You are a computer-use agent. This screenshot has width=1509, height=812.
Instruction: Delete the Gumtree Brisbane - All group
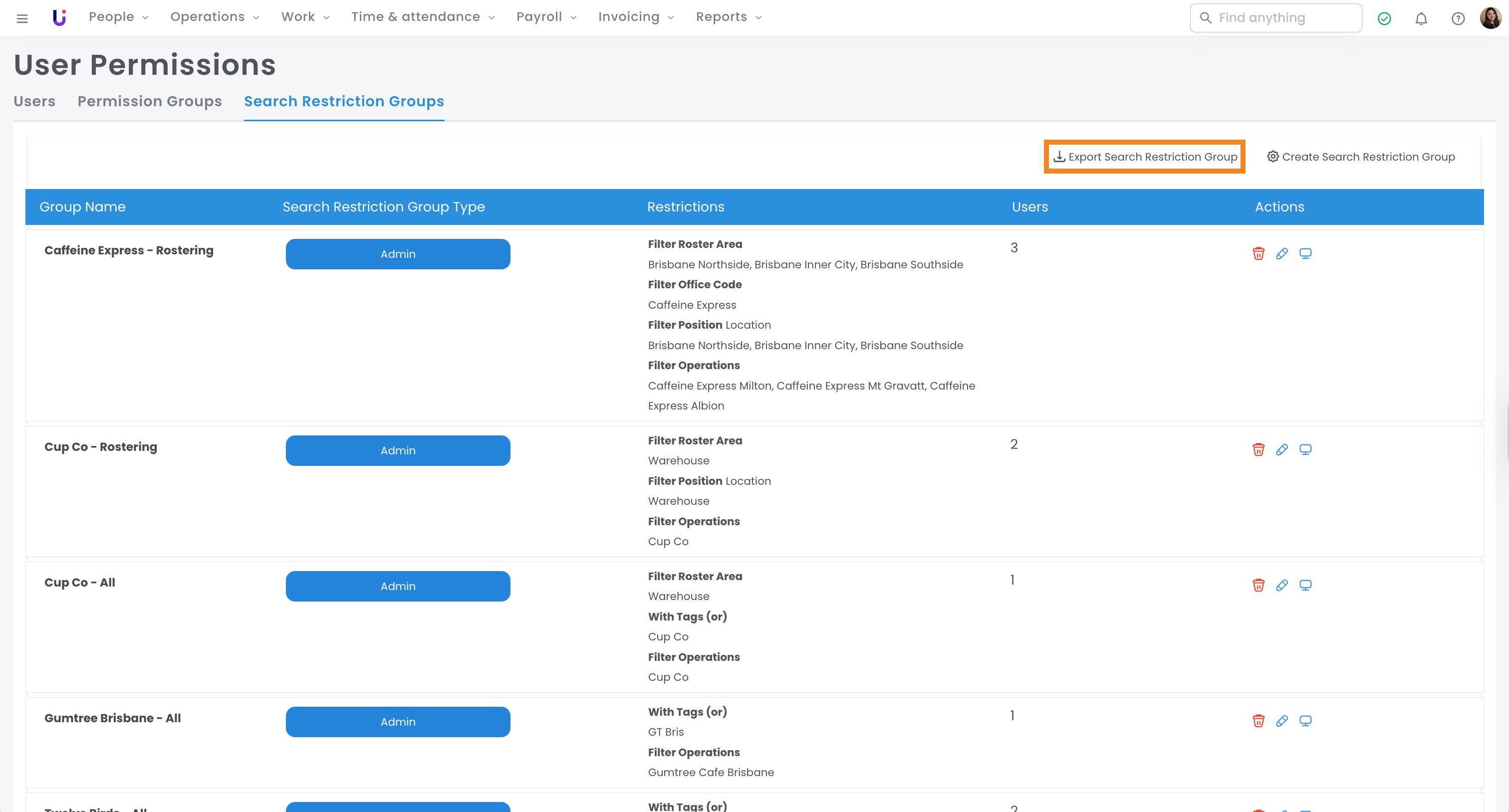pyautogui.click(x=1257, y=721)
